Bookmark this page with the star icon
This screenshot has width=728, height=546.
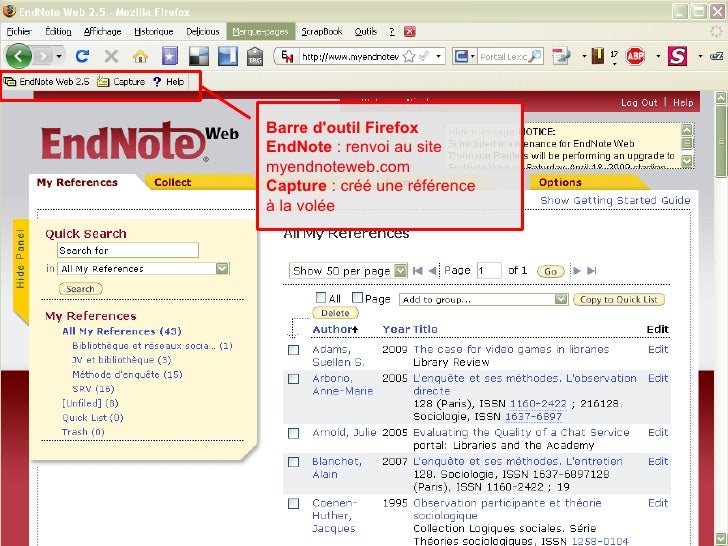tap(409, 57)
